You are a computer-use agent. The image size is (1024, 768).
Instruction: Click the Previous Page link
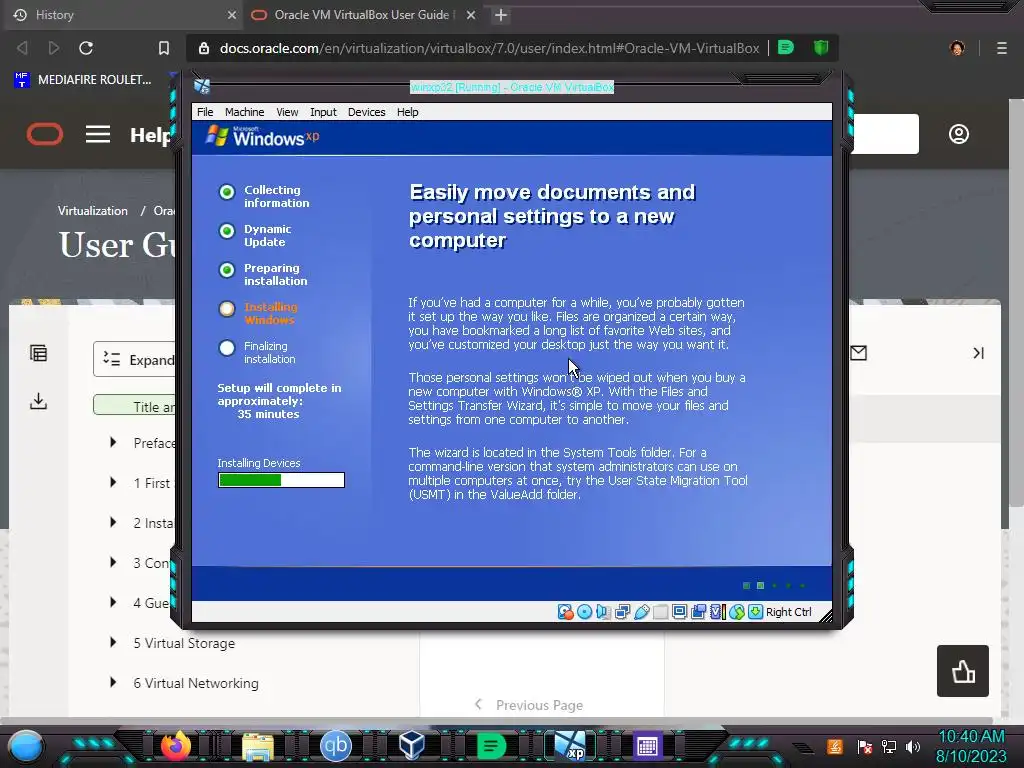529,705
